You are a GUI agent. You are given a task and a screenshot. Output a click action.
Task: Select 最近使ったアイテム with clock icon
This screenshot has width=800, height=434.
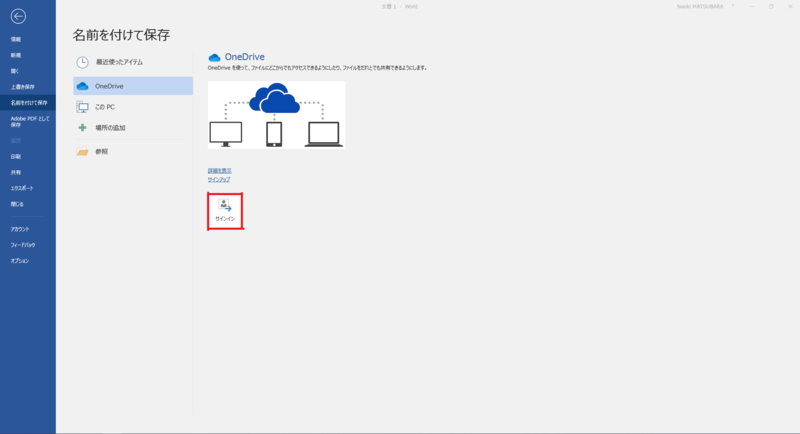pyautogui.click(x=133, y=62)
